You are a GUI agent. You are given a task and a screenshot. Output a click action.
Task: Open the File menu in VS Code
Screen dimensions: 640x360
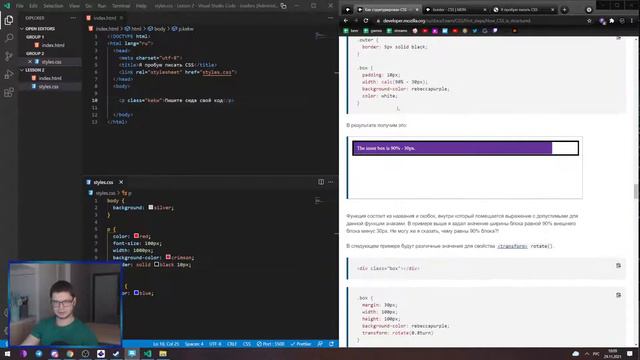[x=20, y=6]
